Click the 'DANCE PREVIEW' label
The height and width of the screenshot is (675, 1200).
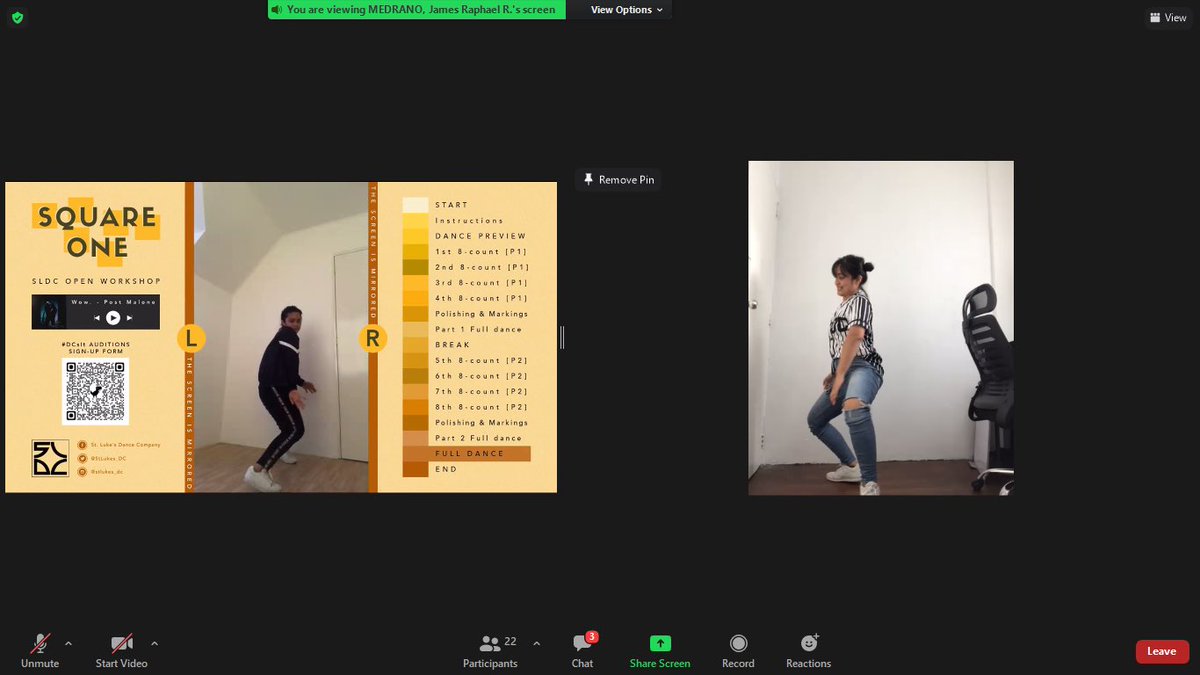(x=480, y=236)
